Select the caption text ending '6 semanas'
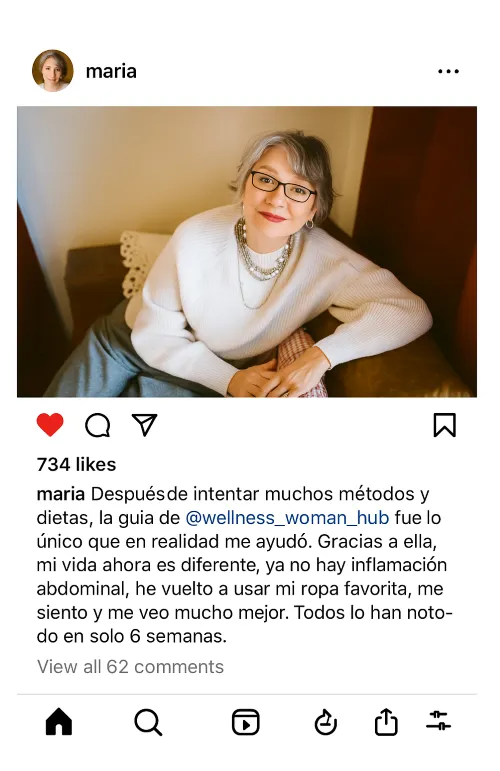Screen dimensions: 500x771 244,565
